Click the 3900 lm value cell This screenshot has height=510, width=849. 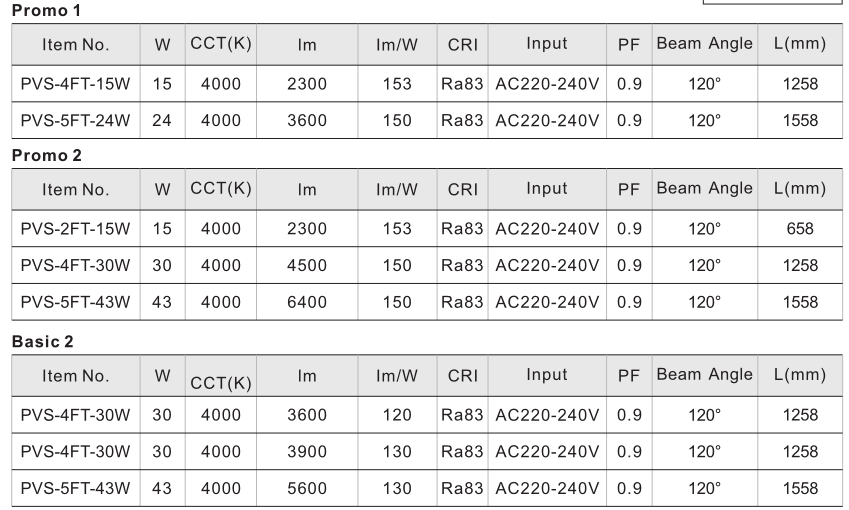click(x=307, y=451)
